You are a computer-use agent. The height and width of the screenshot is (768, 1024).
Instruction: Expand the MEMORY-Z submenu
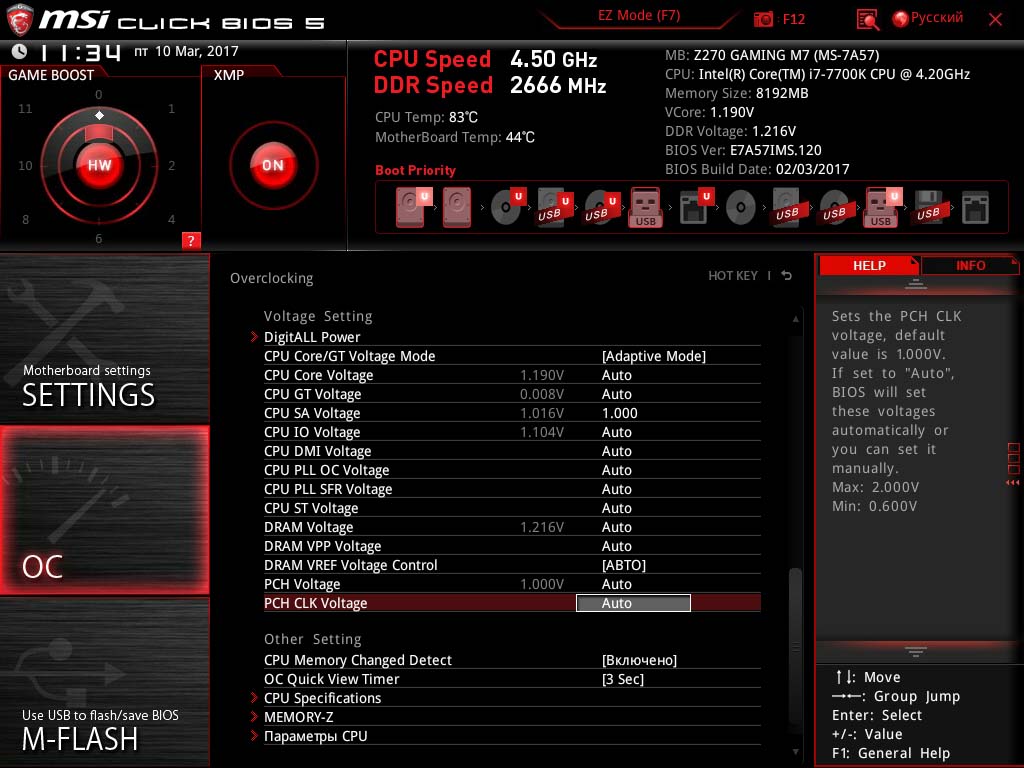coord(298,717)
